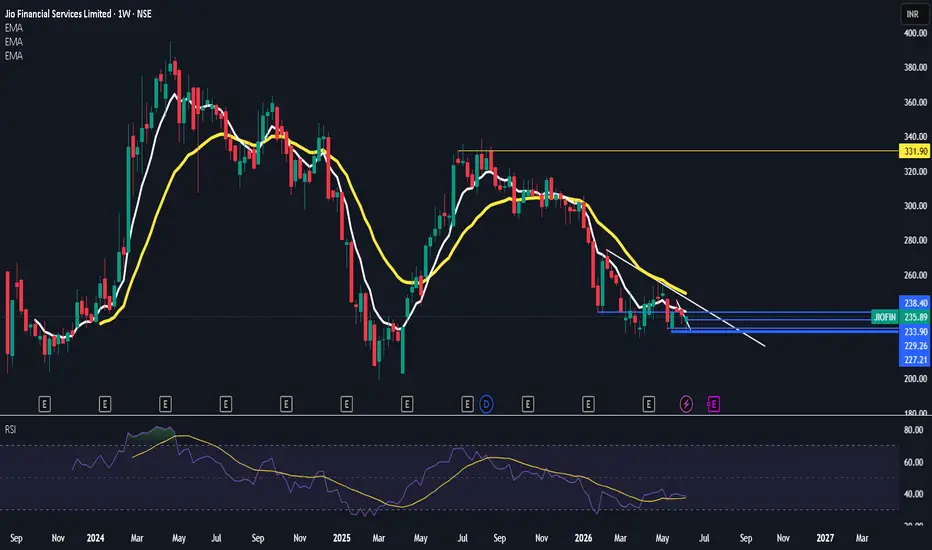The height and width of the screenshot is (550, 932).
Task: Click the 2024 label on time axis
Action: [95, 538]
